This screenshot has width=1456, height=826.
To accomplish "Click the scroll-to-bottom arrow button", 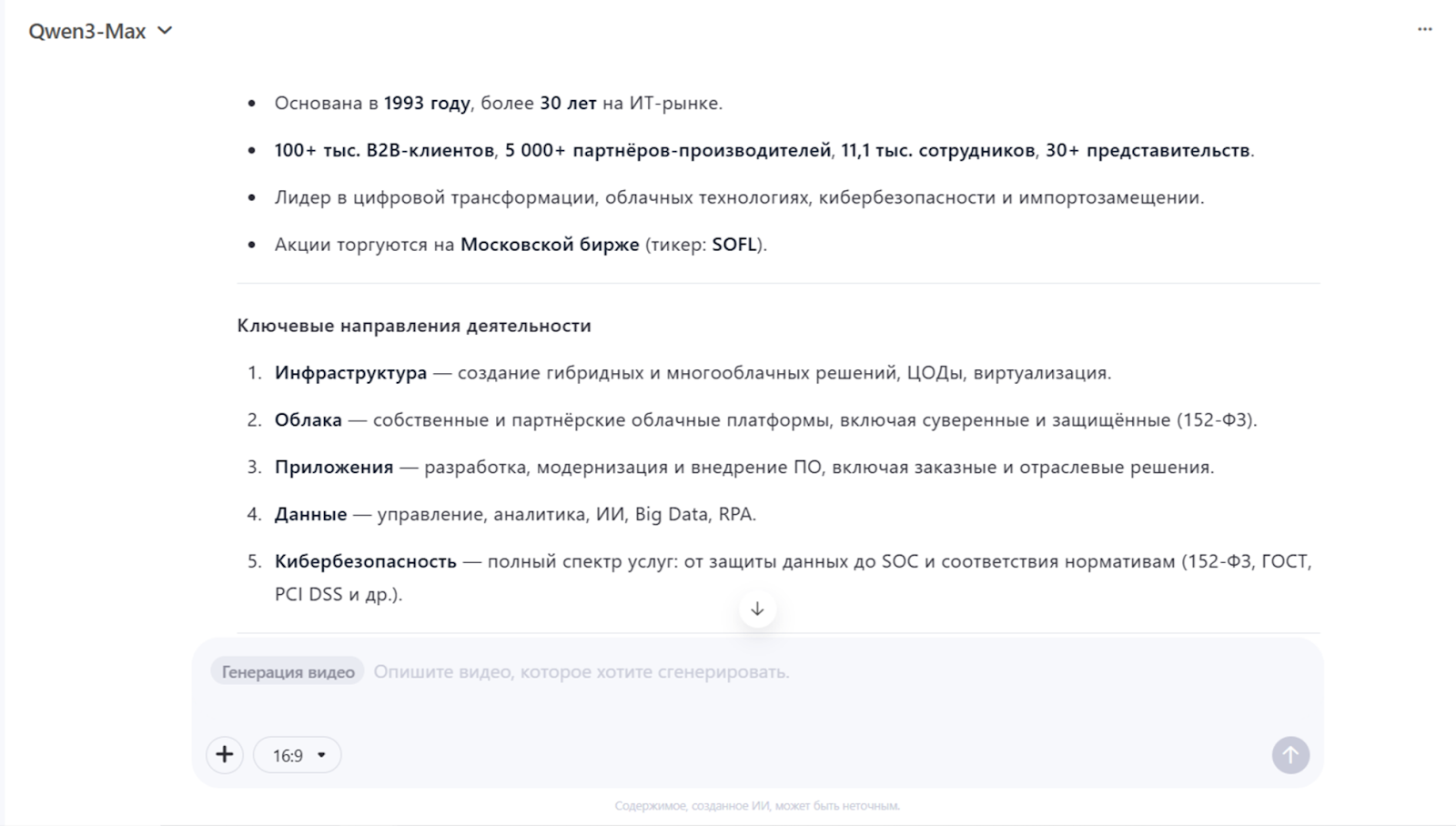I will [x=757, y=609].
